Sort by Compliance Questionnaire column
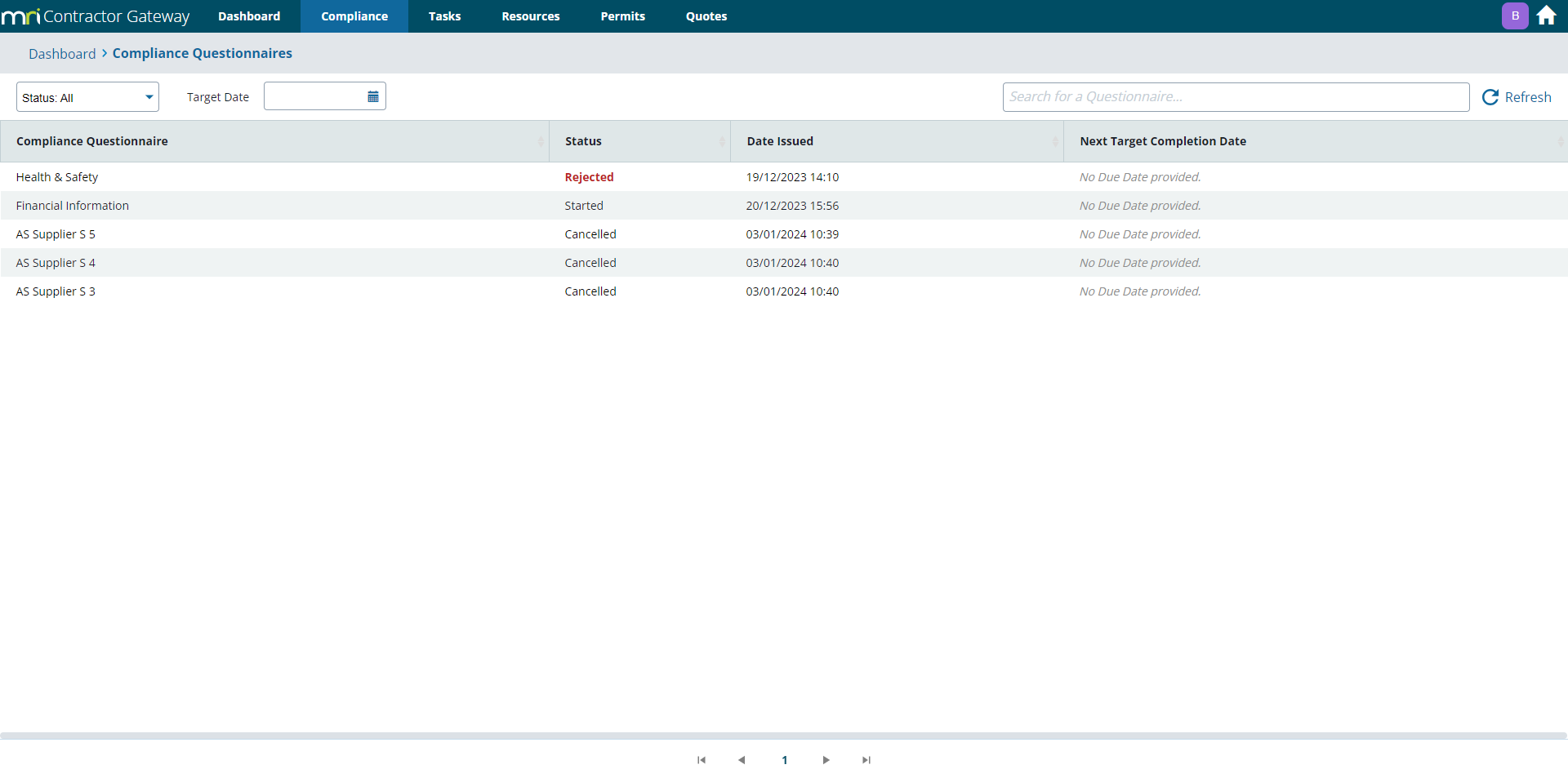Image resolution: width=1568 pixels, height=778 pixels. tap(91, 141)
